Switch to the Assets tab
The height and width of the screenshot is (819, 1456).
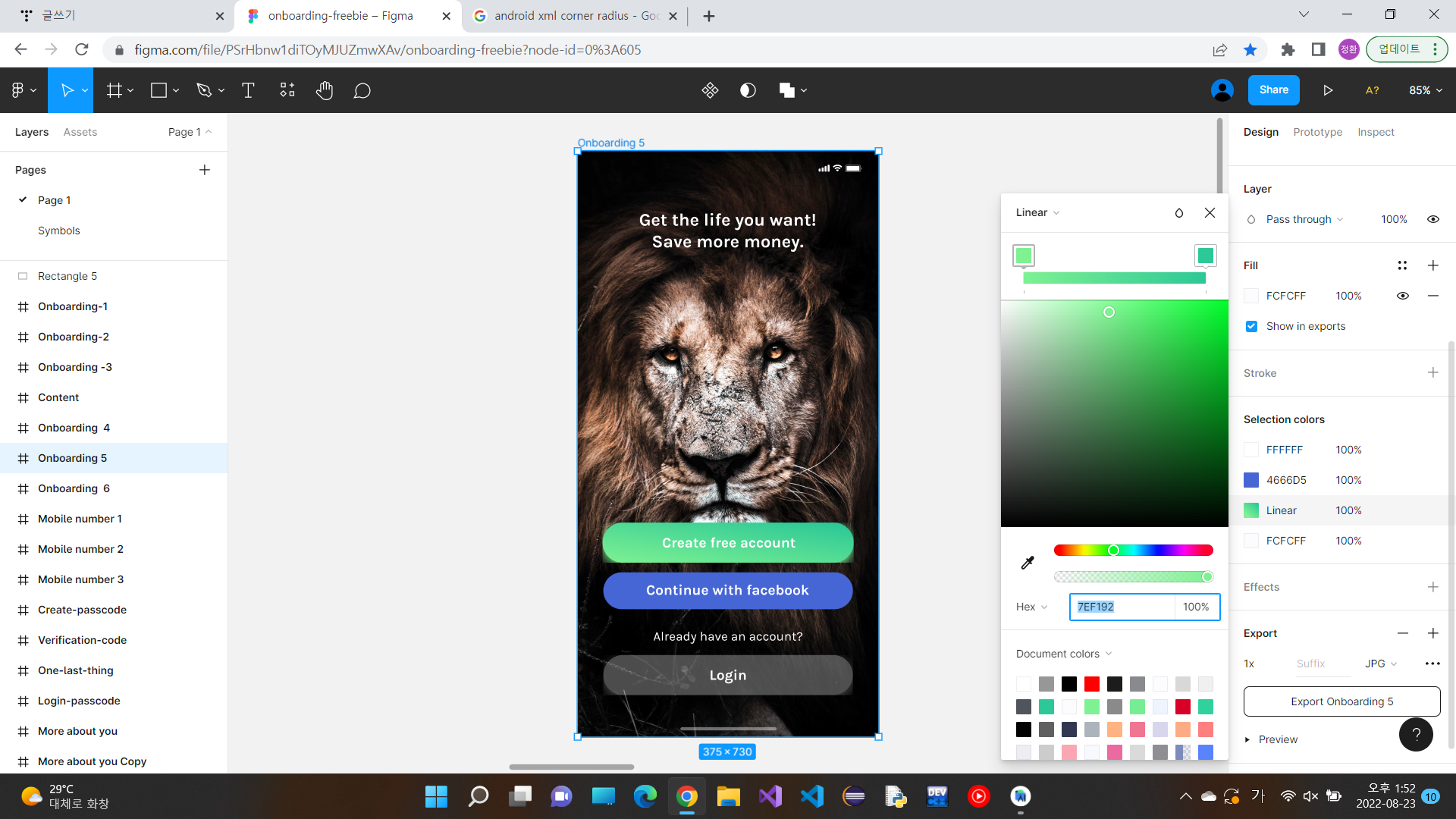80,132
